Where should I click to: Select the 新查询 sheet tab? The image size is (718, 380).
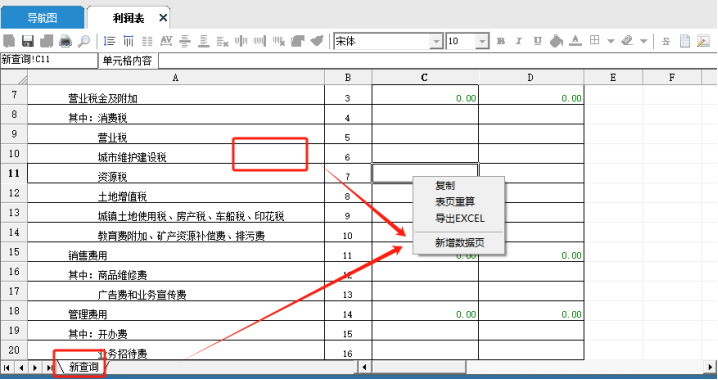[x=83, y=367]
